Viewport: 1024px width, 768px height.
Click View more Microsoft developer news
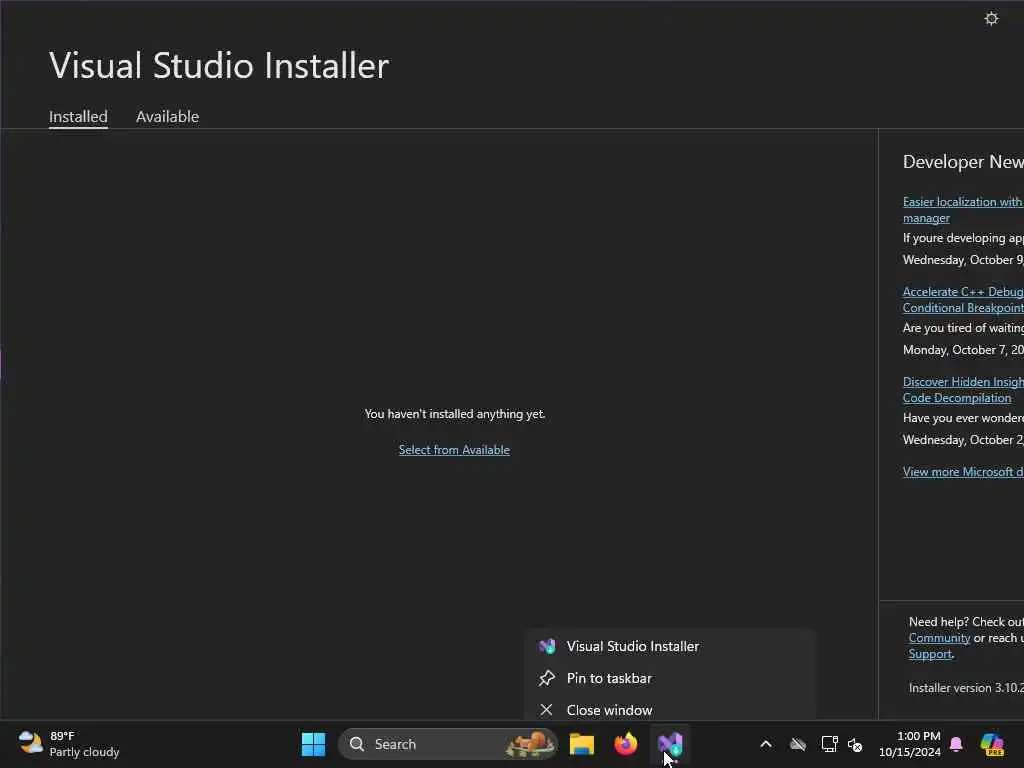click(963, 472)
